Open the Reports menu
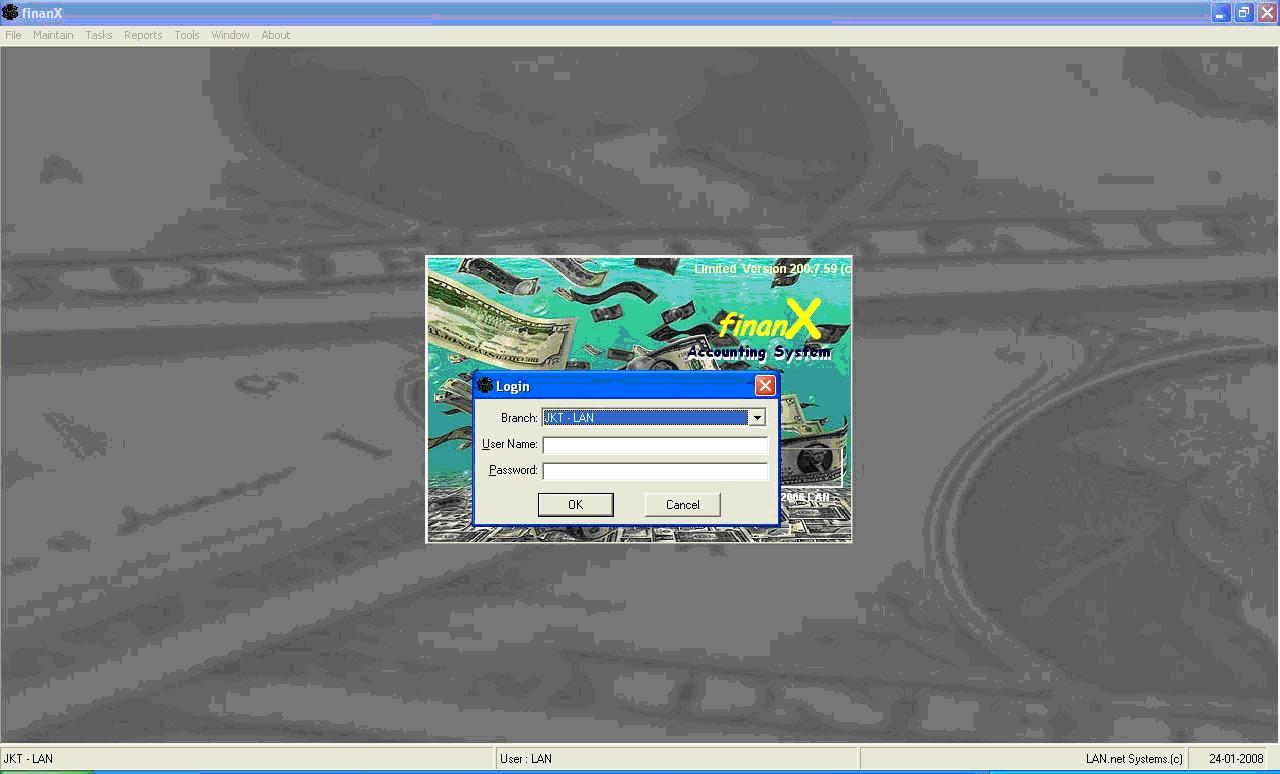This screenshot has height=774, width=1280. 143,35
